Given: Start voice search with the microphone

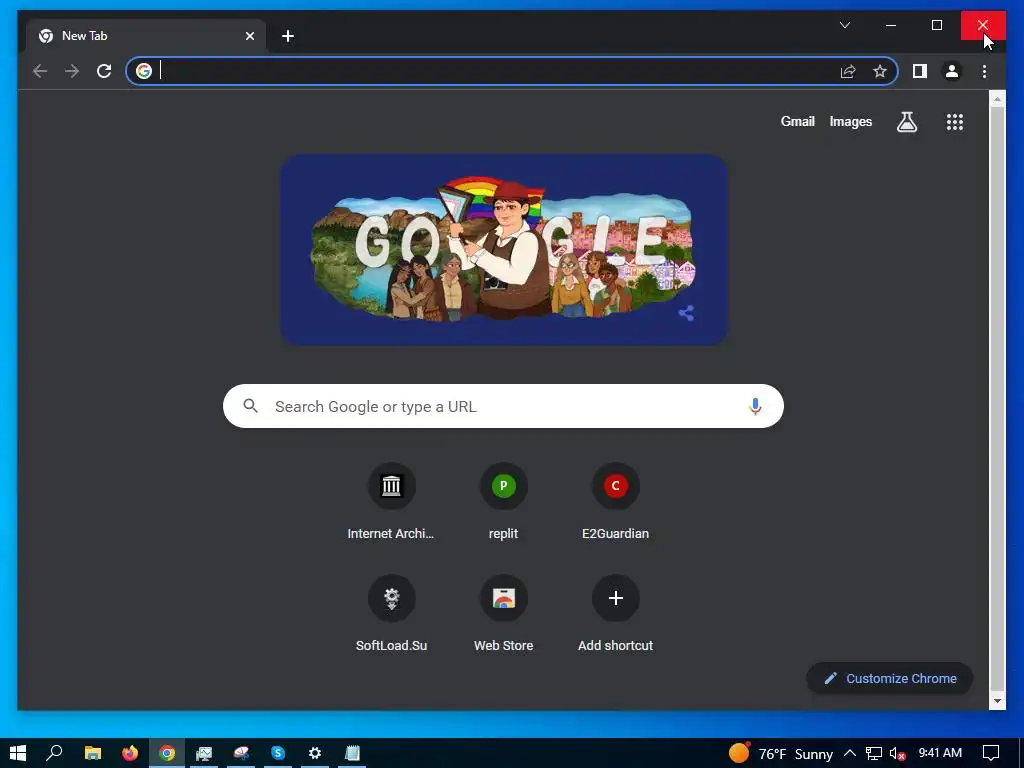Looking at the screenshot, I should pyautogui.click(x=755, y=406).
